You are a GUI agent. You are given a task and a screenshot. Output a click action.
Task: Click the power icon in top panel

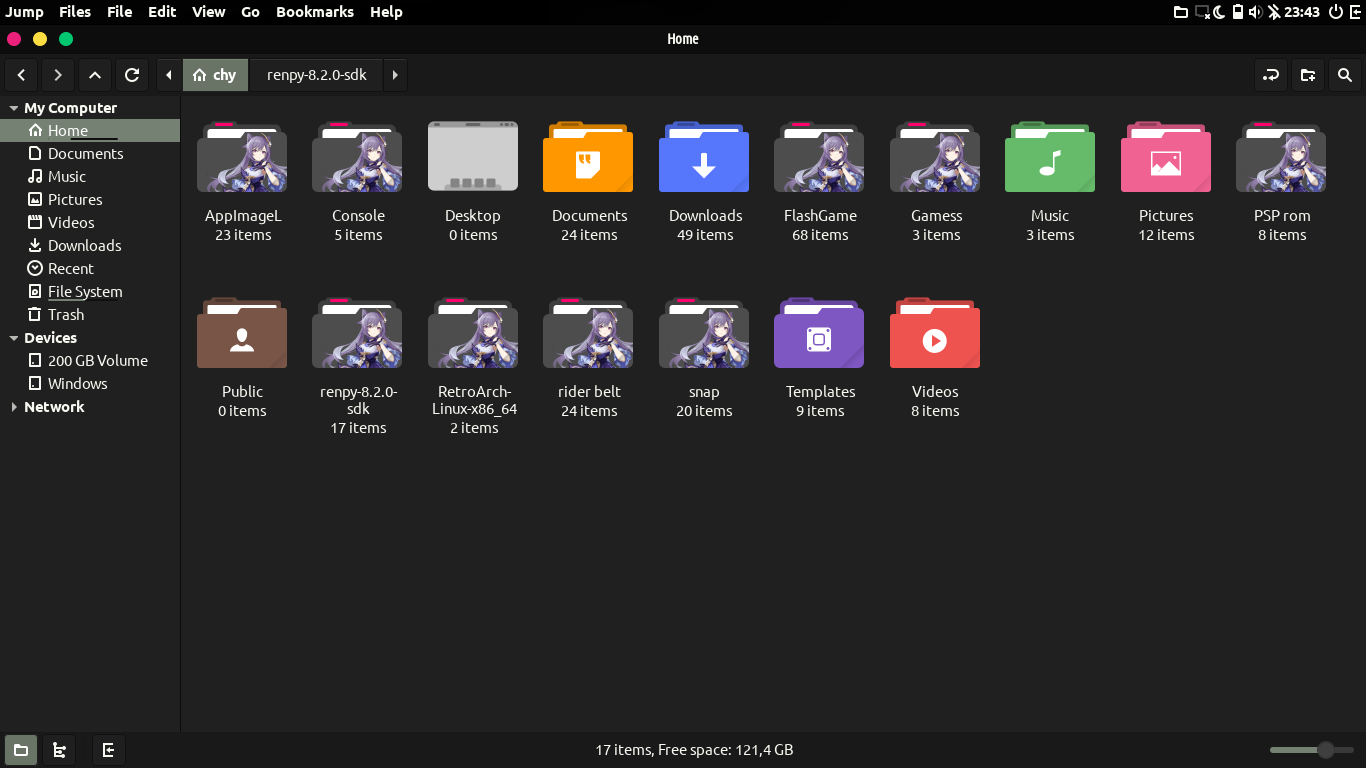pyautogui.click(x=1336, y=12)
